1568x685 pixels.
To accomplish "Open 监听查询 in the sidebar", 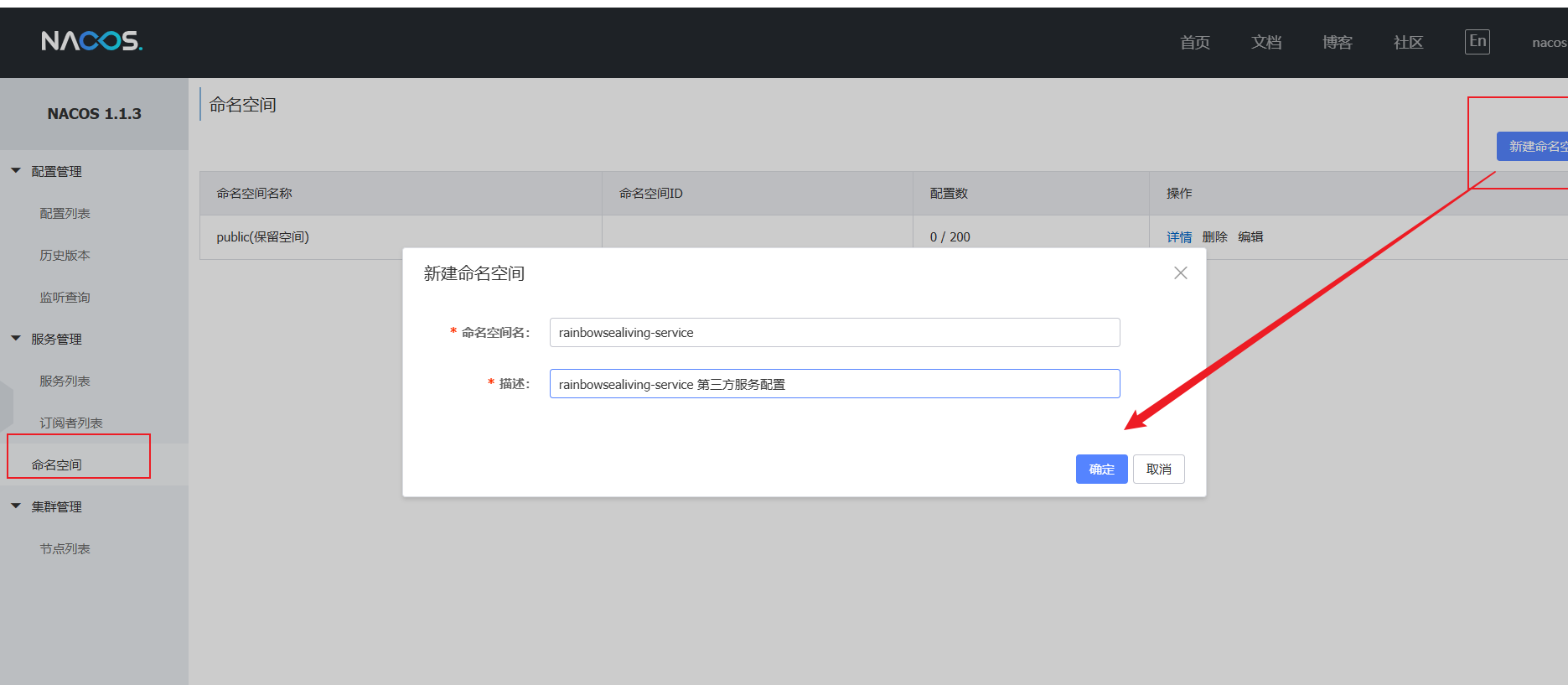I will pos(65,297).
